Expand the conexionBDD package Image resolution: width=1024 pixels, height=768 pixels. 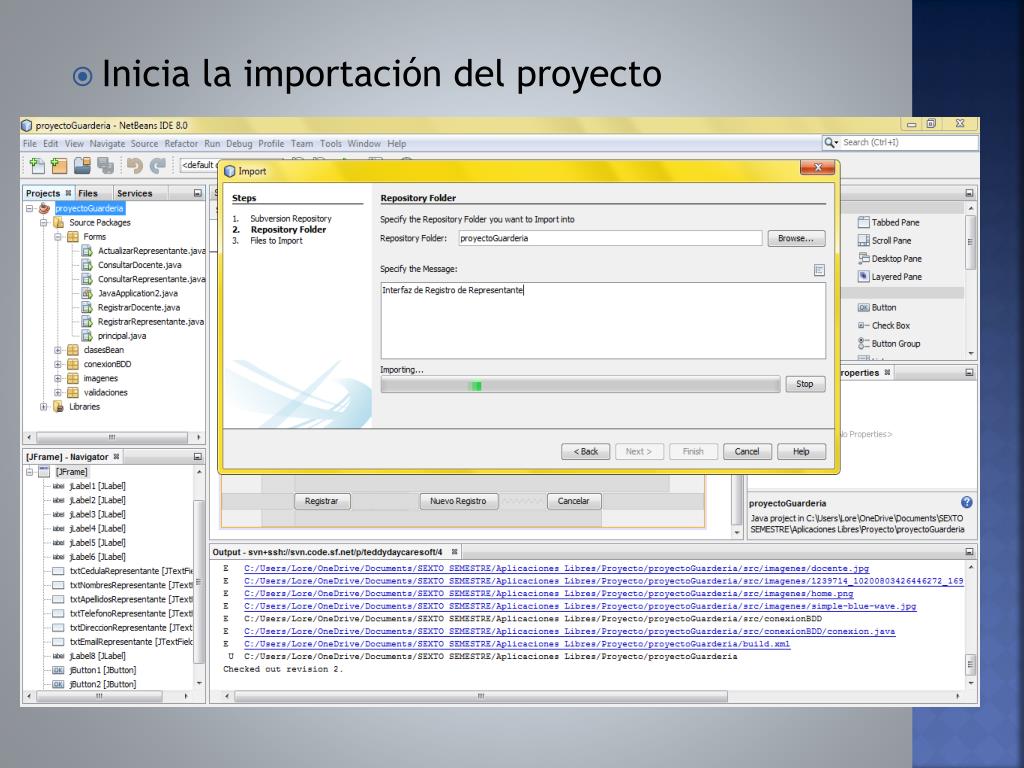point(57,364)
